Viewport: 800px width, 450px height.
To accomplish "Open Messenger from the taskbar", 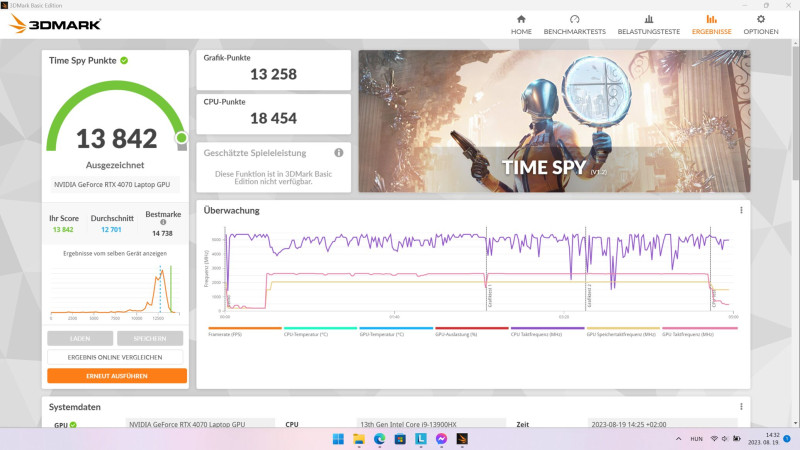I will tap(441, 439).
